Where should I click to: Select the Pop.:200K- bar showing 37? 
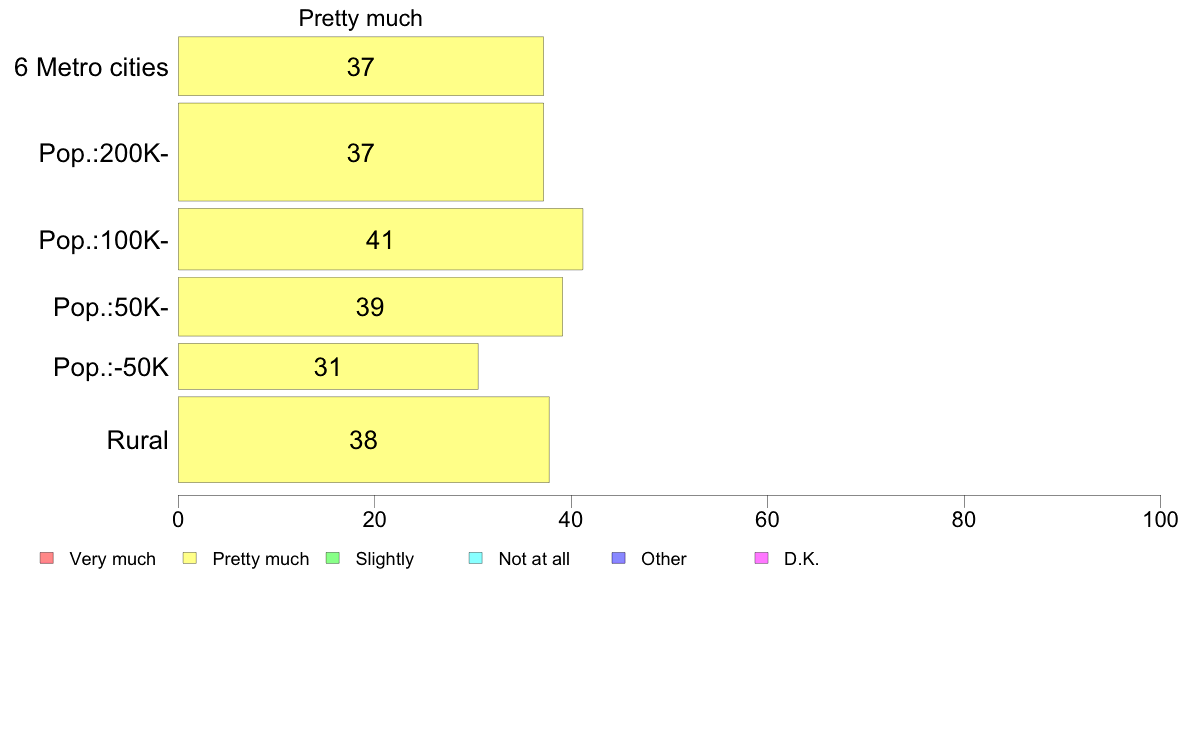361,152
